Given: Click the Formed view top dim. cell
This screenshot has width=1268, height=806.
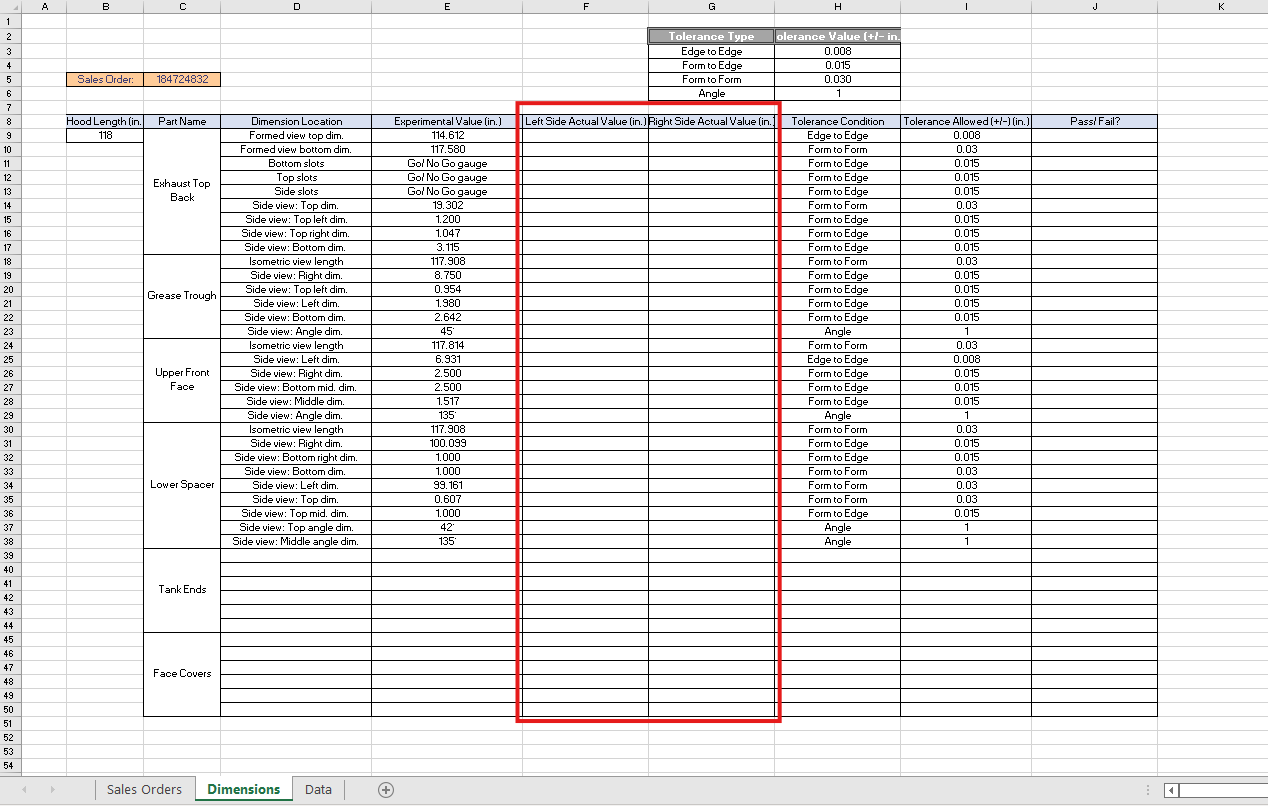Looking at the screenshot, I should (x=296, y=135).
